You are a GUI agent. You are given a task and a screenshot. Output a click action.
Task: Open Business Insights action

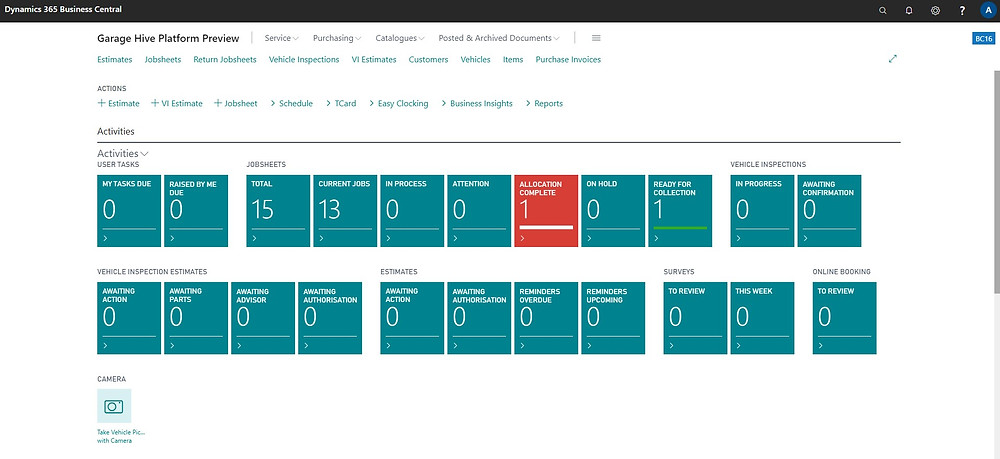pyautogui.click(x=476, y=103)
